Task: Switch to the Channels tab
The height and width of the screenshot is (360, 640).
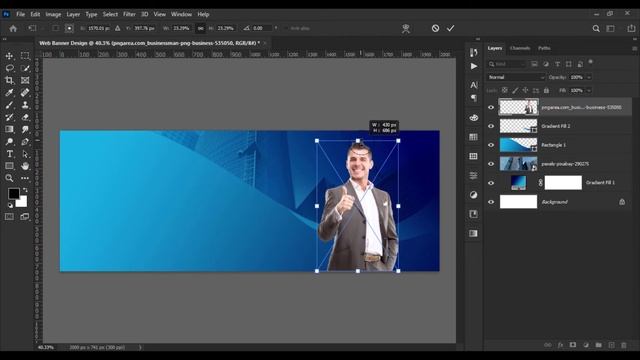Action: pyautogui.click(x=520, y=48)
